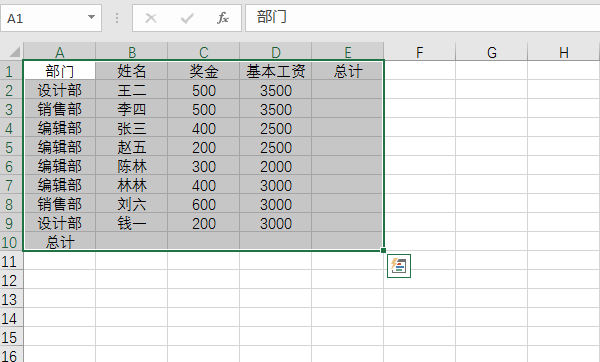Click the Insert Function fx icon

click(223, 18)
